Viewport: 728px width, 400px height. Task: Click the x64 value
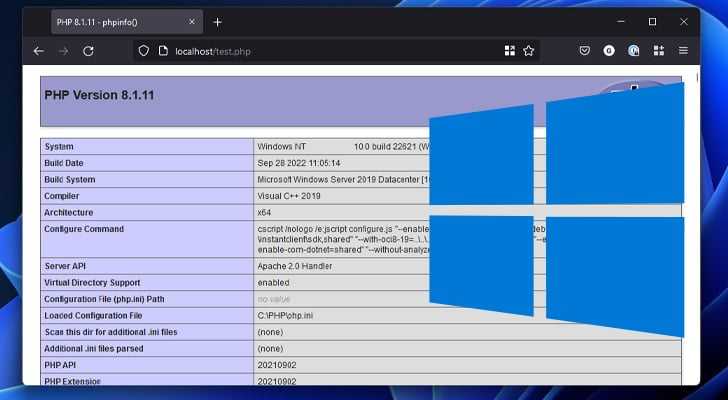(x=264, y=213)
